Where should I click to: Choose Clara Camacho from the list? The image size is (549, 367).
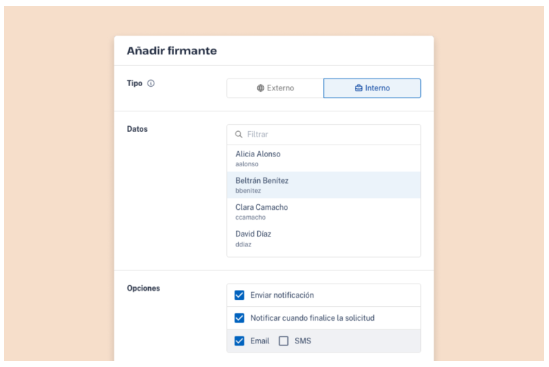[x=324, y=212]
